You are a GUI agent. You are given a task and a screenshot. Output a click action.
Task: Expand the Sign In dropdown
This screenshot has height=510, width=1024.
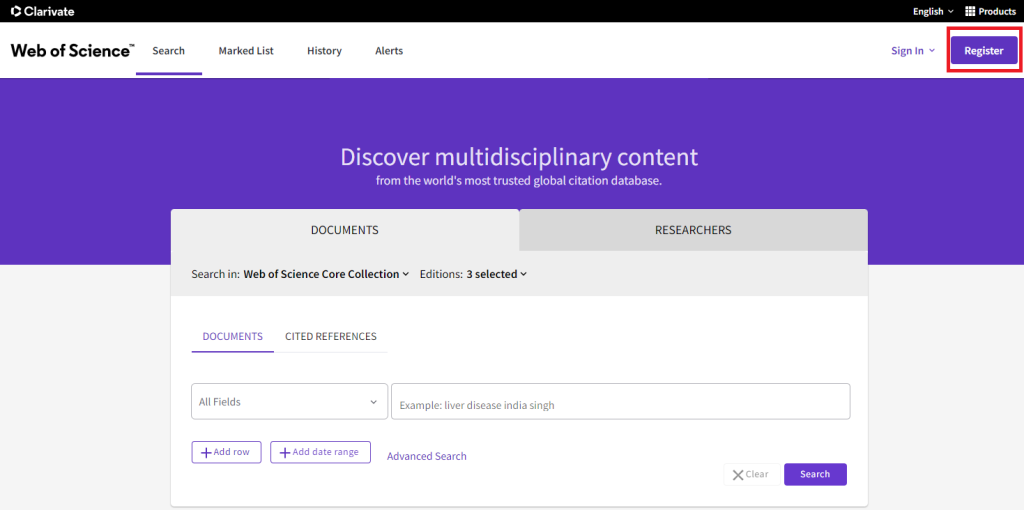913,50
